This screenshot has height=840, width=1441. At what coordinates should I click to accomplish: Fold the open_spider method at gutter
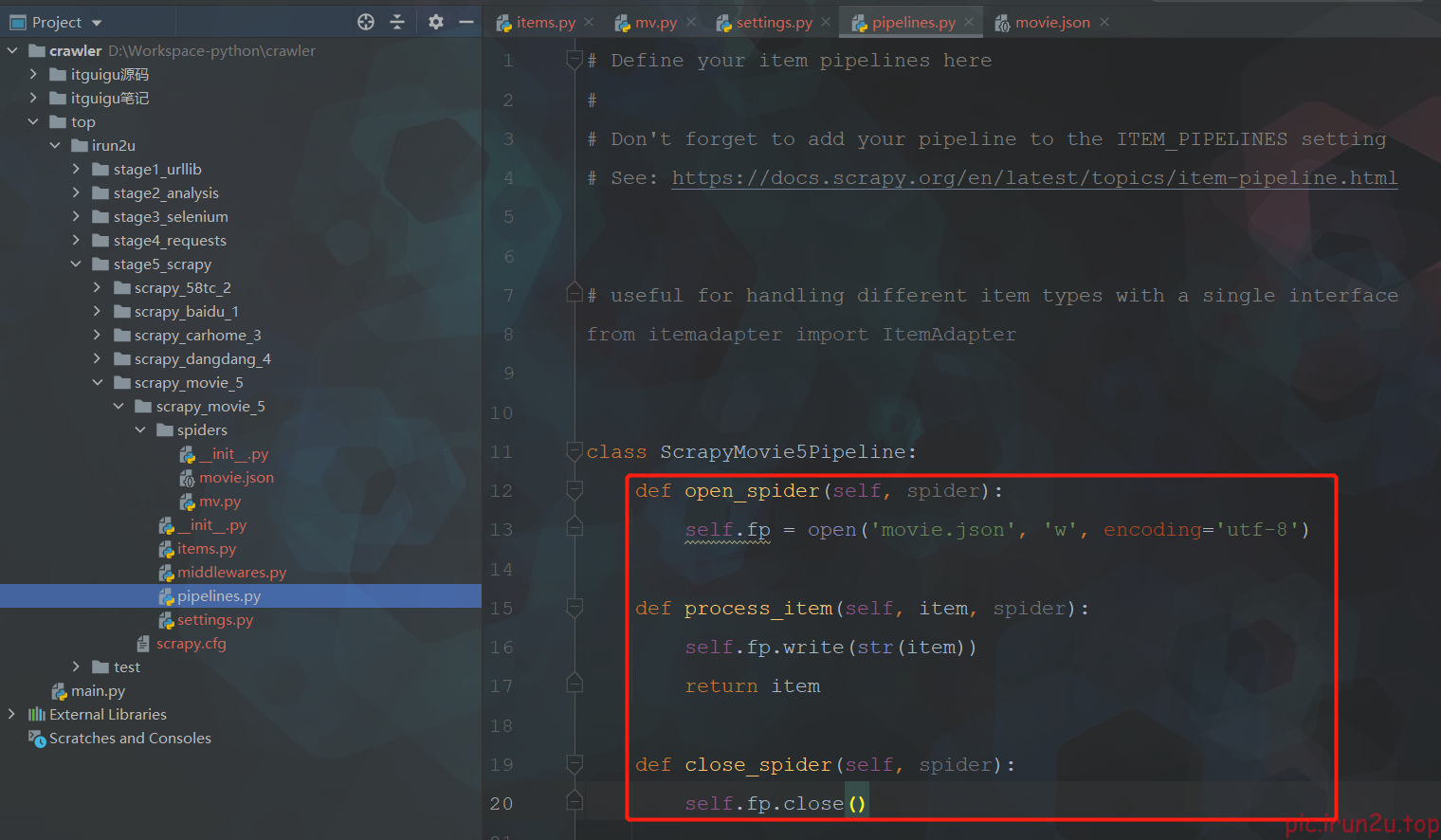point(574,490)
